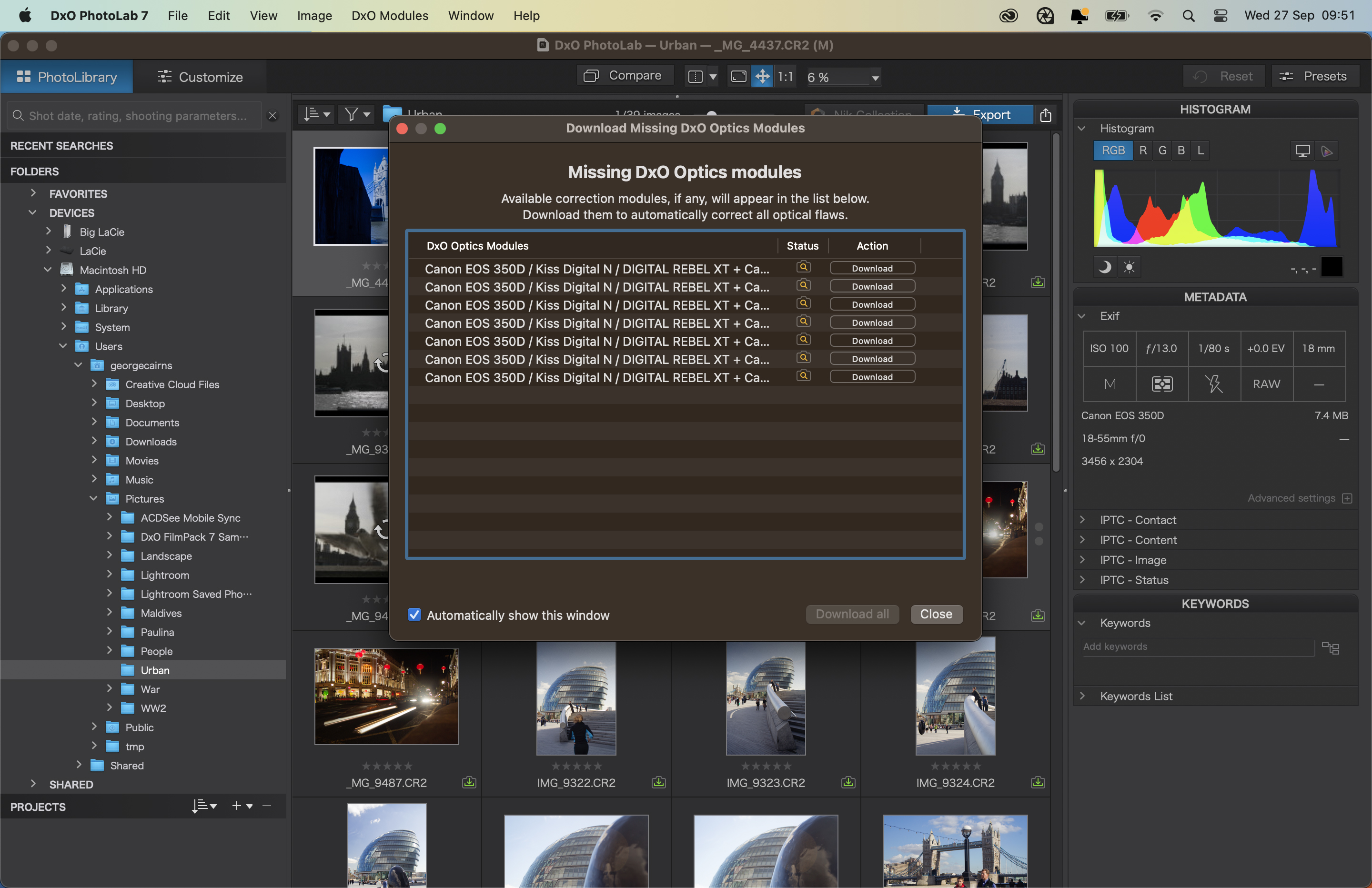Open the Image menu

pyautogui.click(x=314, y=16)
